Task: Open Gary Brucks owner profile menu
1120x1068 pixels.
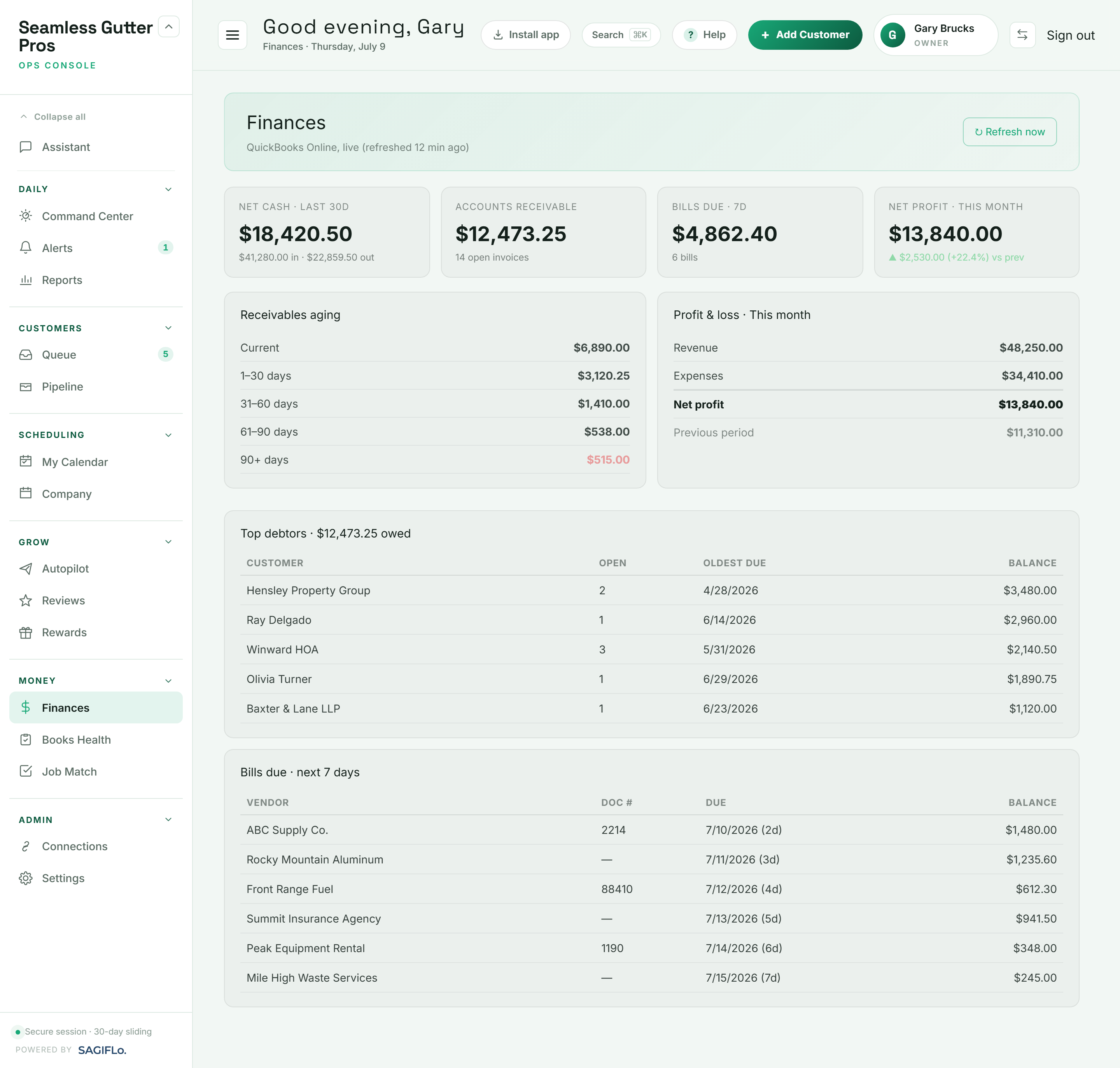Action: 936,35
